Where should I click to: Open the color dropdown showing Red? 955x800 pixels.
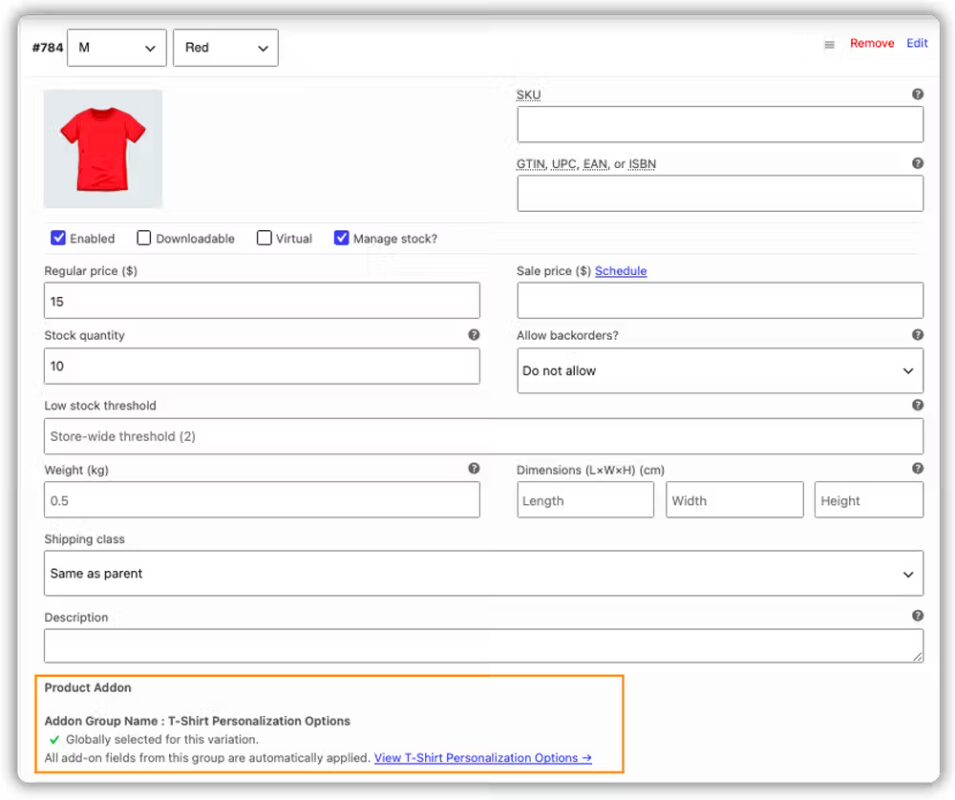click(x=225, y=47)
